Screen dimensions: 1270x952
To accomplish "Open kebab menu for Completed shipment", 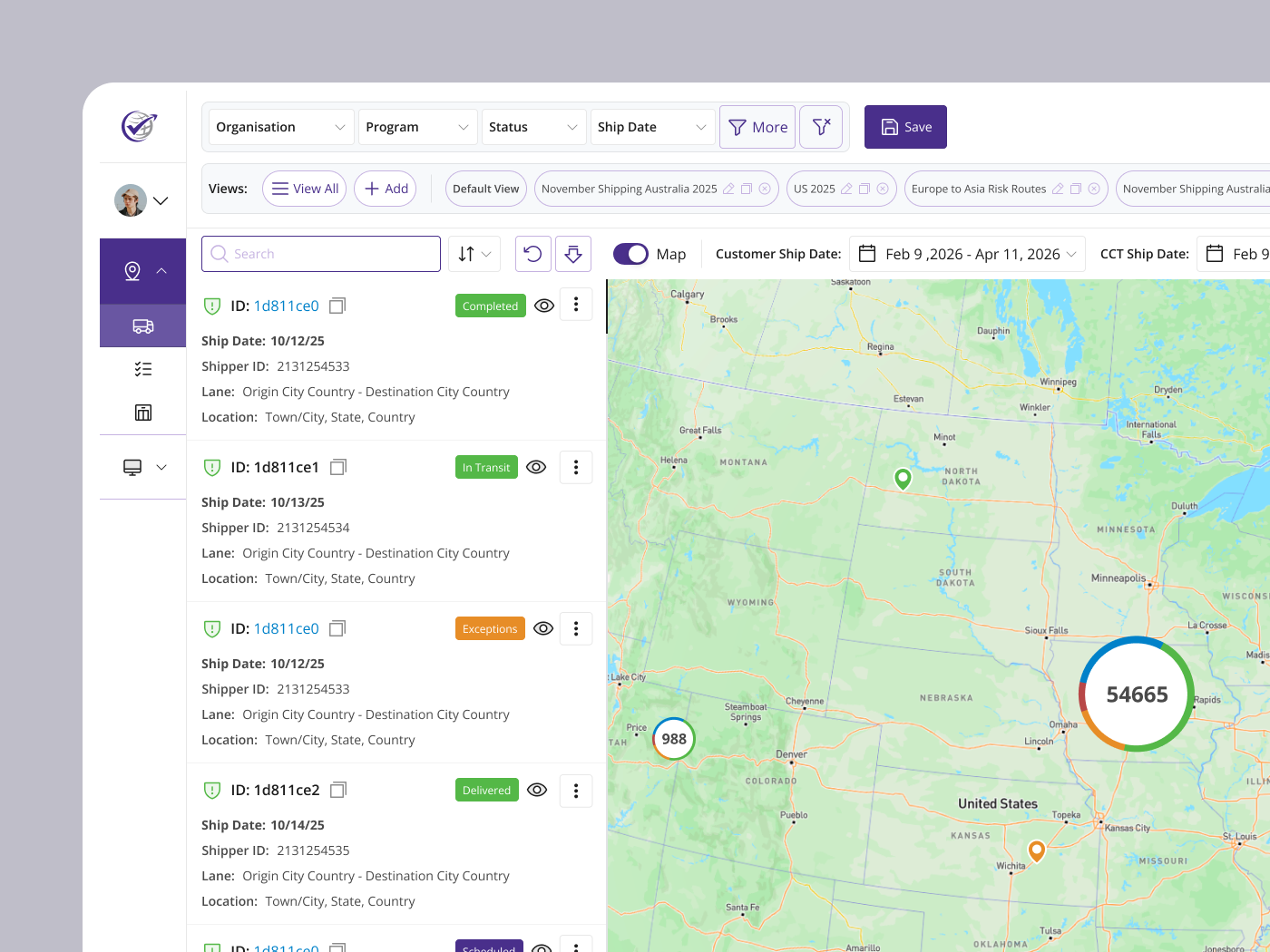I will [x=576, y=306].
